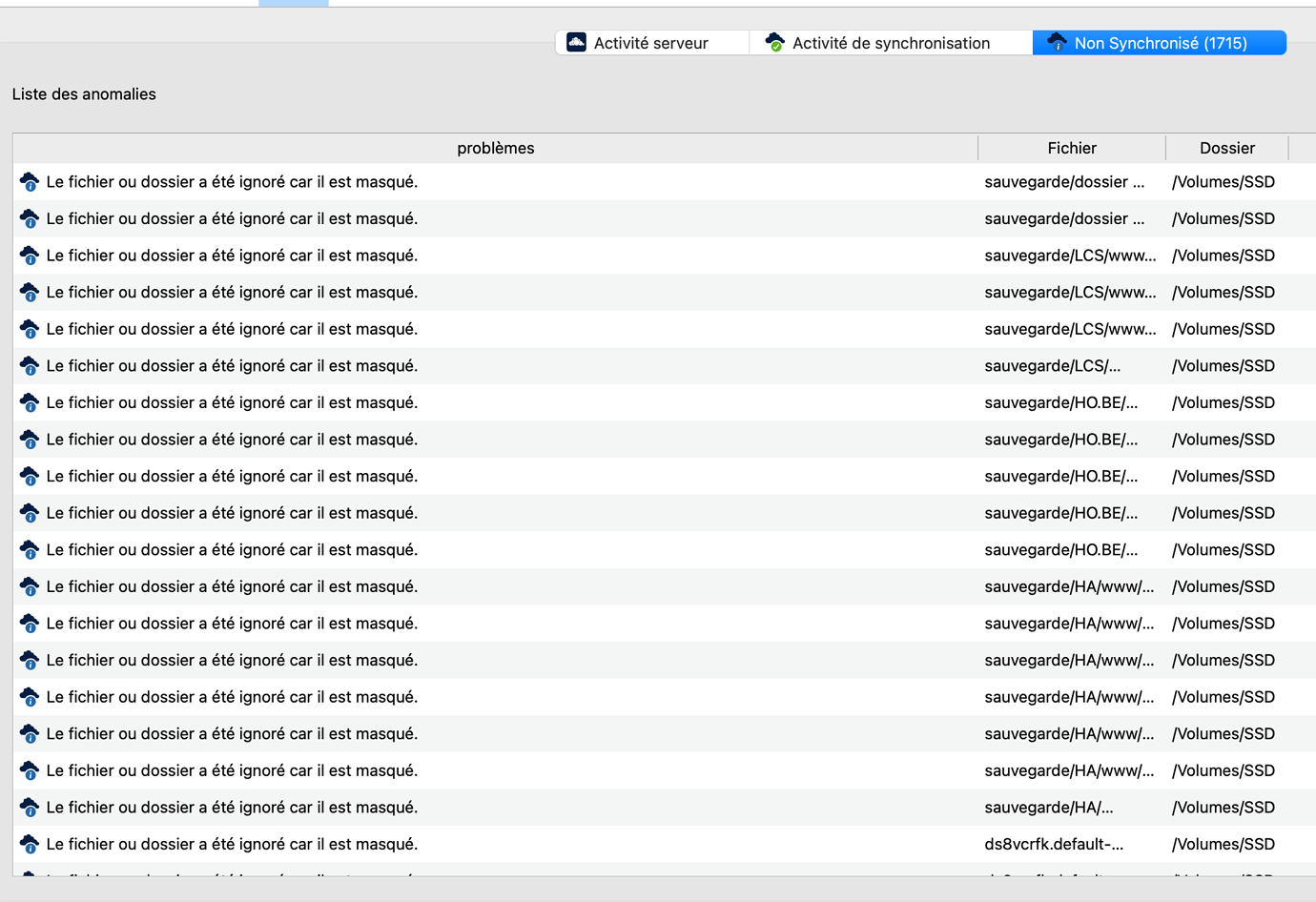The image size is (1316, 902).
Task: Click the blue upload cloud icon on Non Synchronisé tab
Action: [1057, 42]
